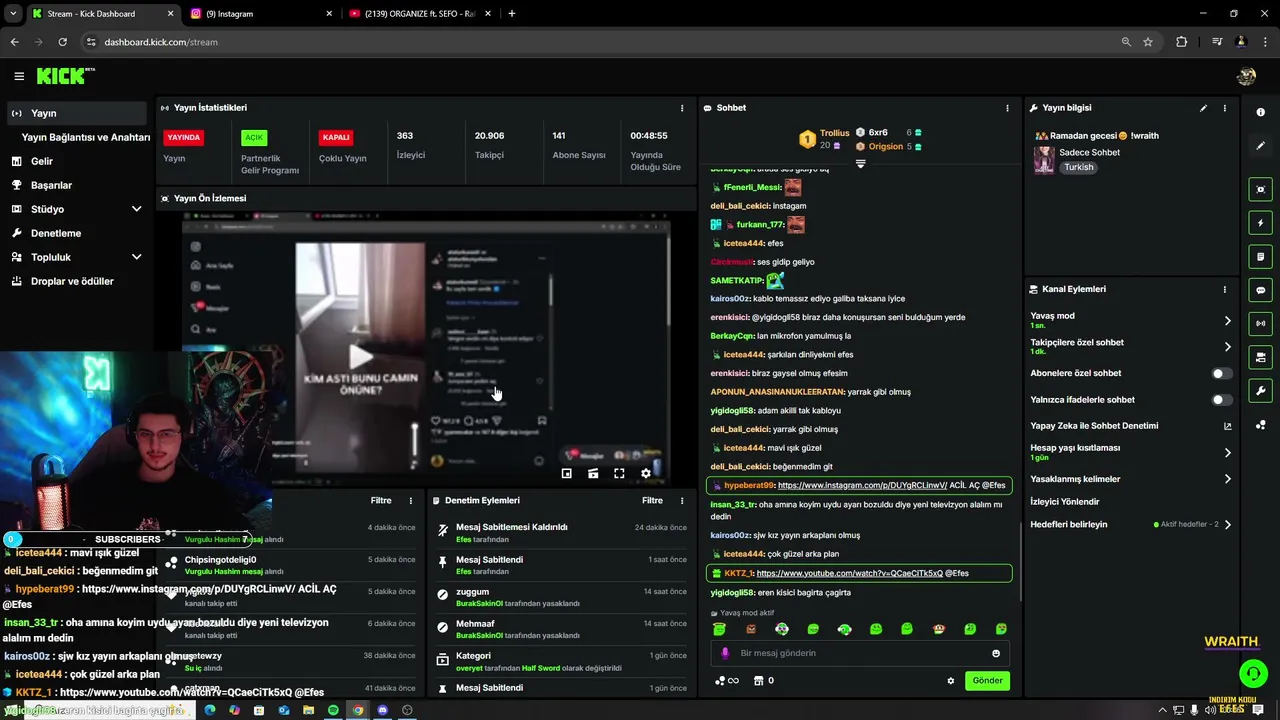Click the fullscreen icon on stream preview
This screenshot has width=1280, height=720.
pyautogui.click(x=619, y=473)
